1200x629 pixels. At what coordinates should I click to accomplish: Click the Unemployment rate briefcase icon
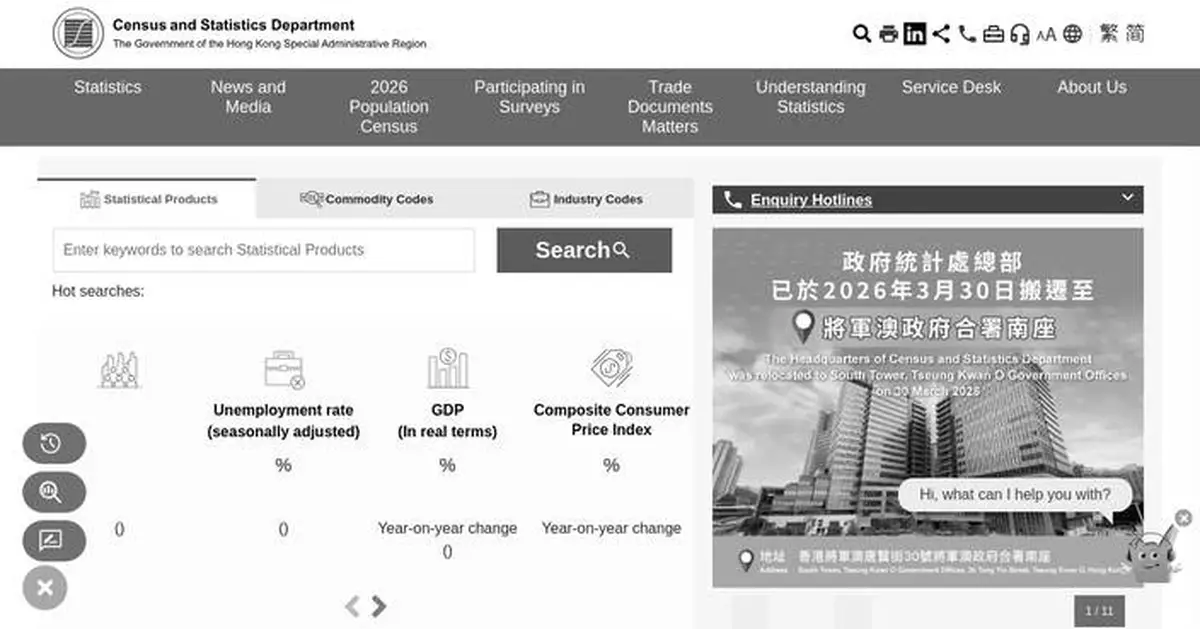pyautogui.click(x=284, y=369)
